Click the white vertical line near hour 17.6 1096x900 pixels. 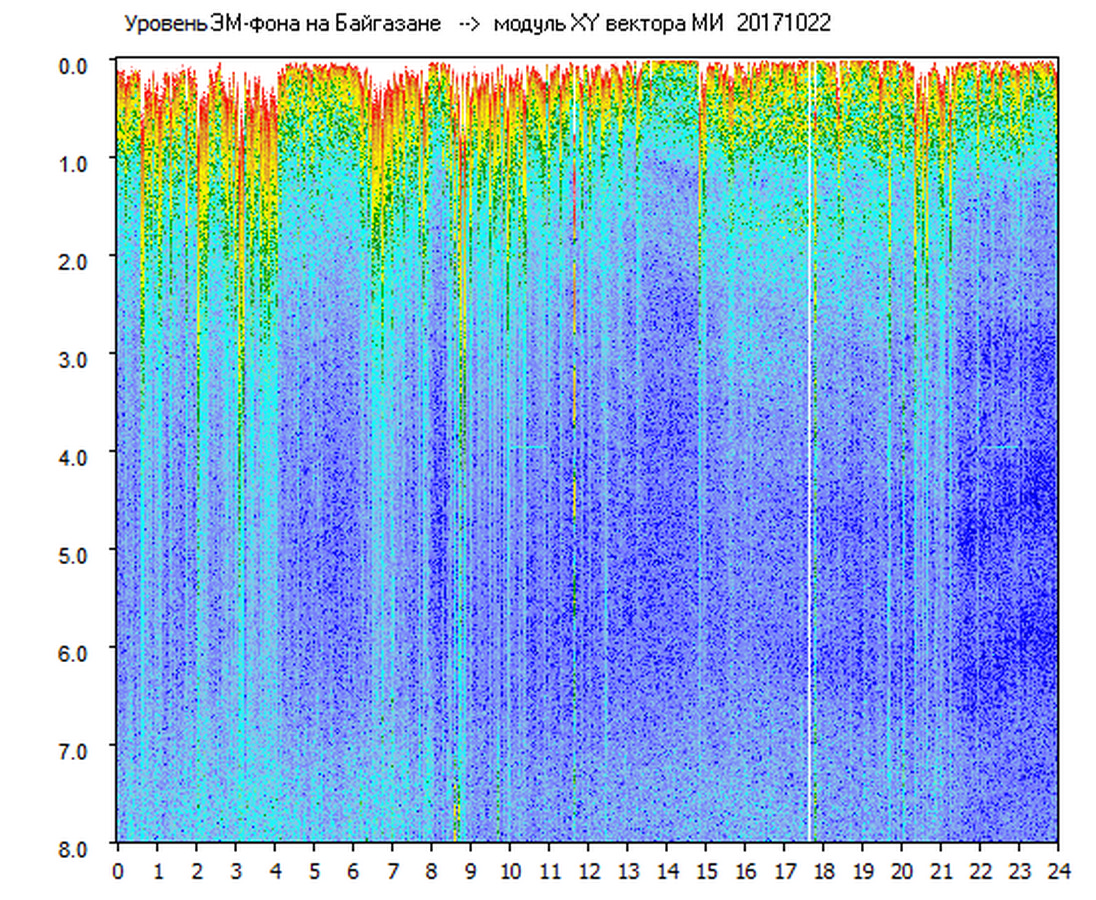point(810,450)
